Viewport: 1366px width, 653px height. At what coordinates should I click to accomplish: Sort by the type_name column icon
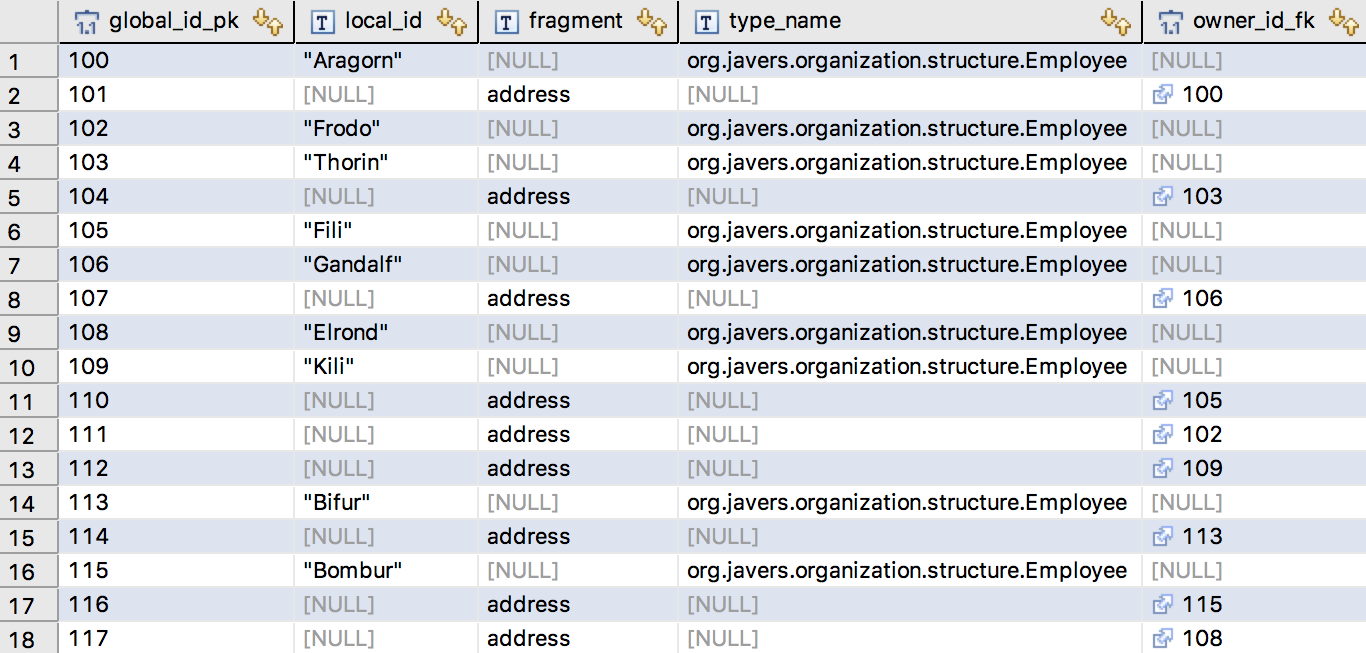(x=1115, y=21)
